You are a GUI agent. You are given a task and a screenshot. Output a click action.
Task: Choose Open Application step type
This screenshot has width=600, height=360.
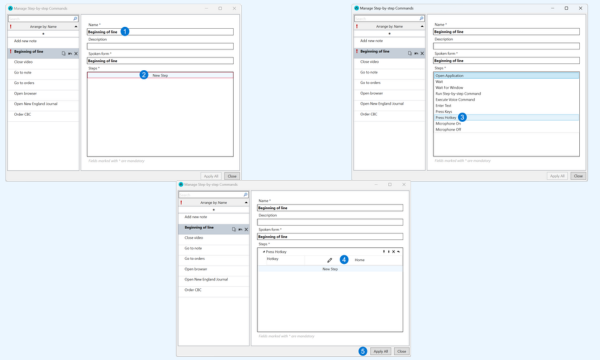click(506, 76)
